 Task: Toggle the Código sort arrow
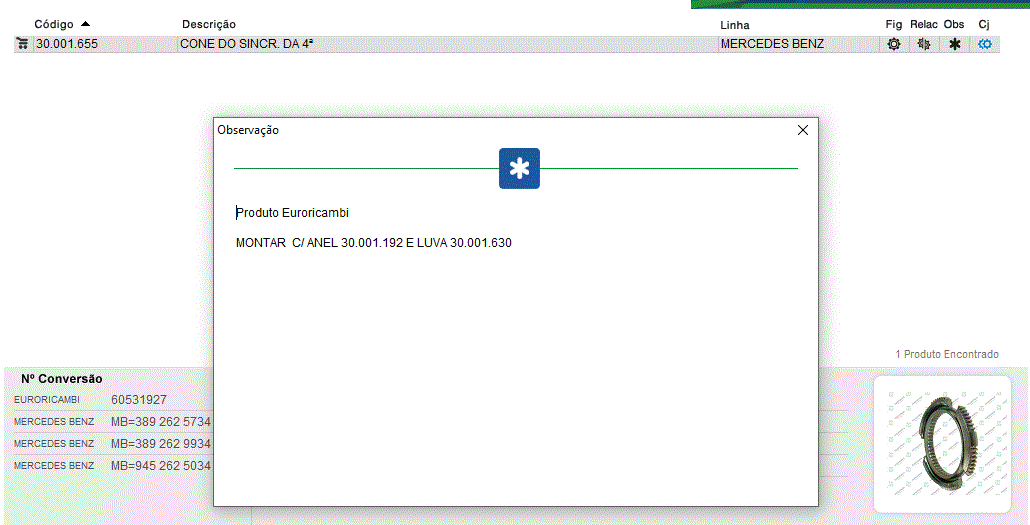(x=85, y=24)
